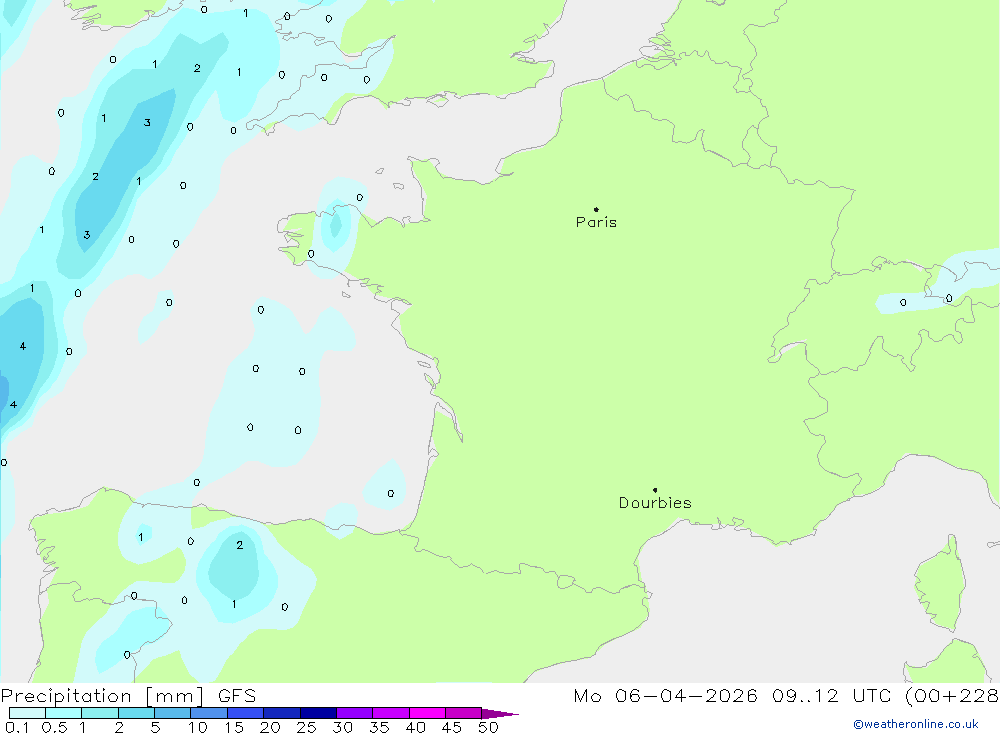Select the Dourbies location dot marker
The width and height of the screenshot is (1000, 733).
click(655, 490)
